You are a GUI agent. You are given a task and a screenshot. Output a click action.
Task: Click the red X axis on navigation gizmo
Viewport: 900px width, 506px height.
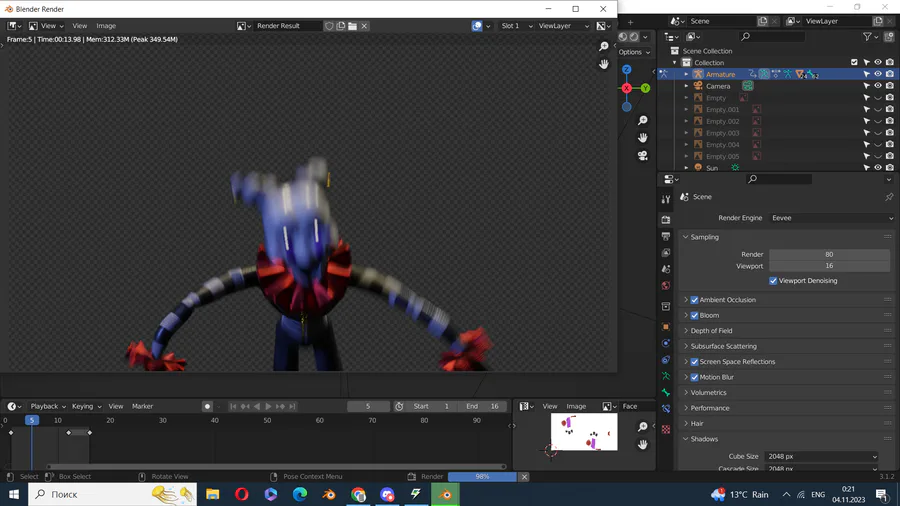626,88
